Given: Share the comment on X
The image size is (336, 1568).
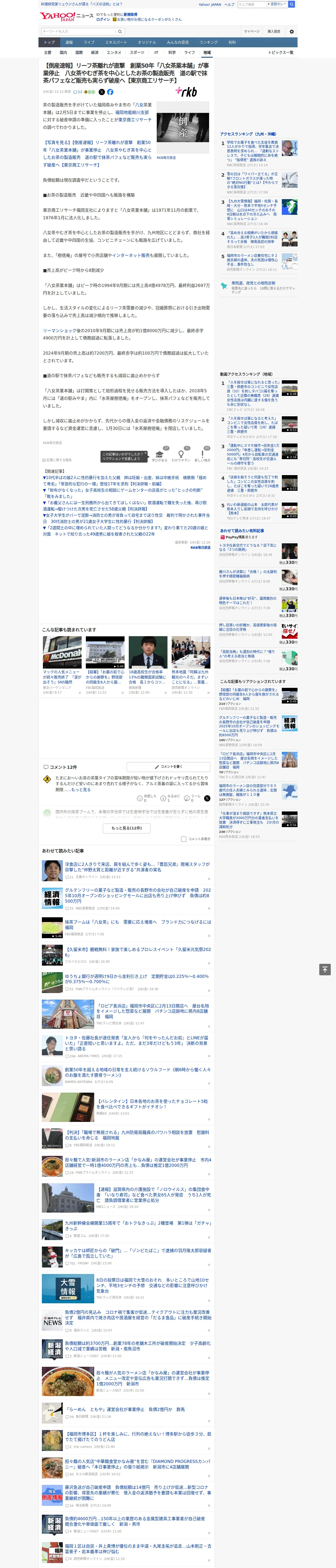Looking at the screenshot, I should [207, 798].
